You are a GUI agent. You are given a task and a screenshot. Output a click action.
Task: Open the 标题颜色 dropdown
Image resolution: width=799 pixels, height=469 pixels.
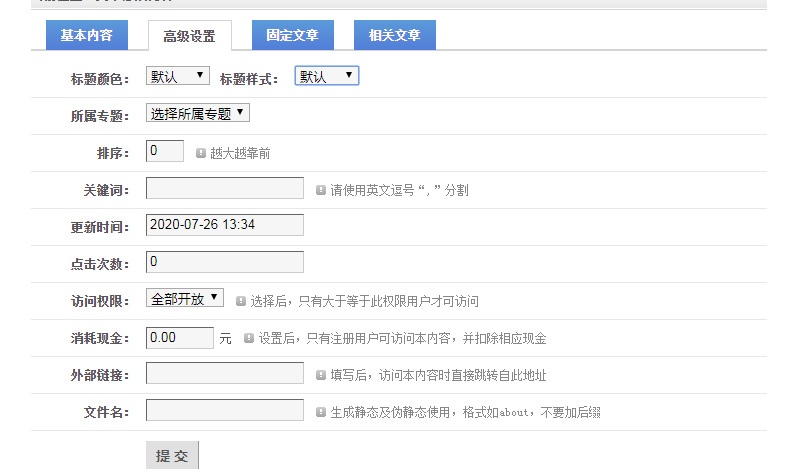click(178, 76)
